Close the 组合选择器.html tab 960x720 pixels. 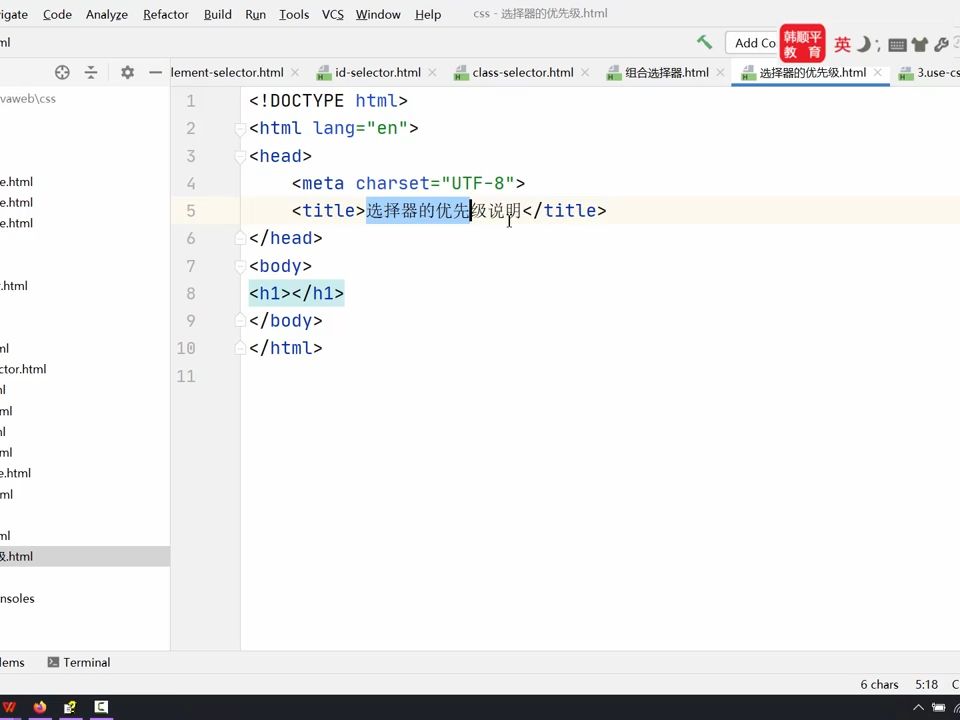click(x=721, y=72)
